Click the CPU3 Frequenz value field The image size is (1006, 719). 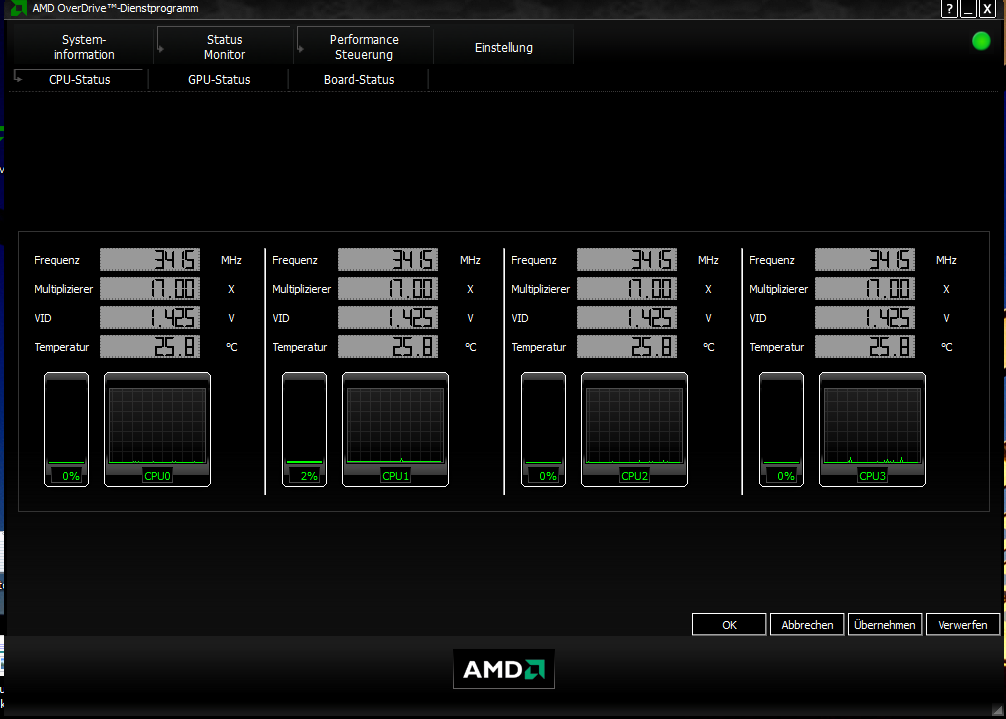click(865, 260)
